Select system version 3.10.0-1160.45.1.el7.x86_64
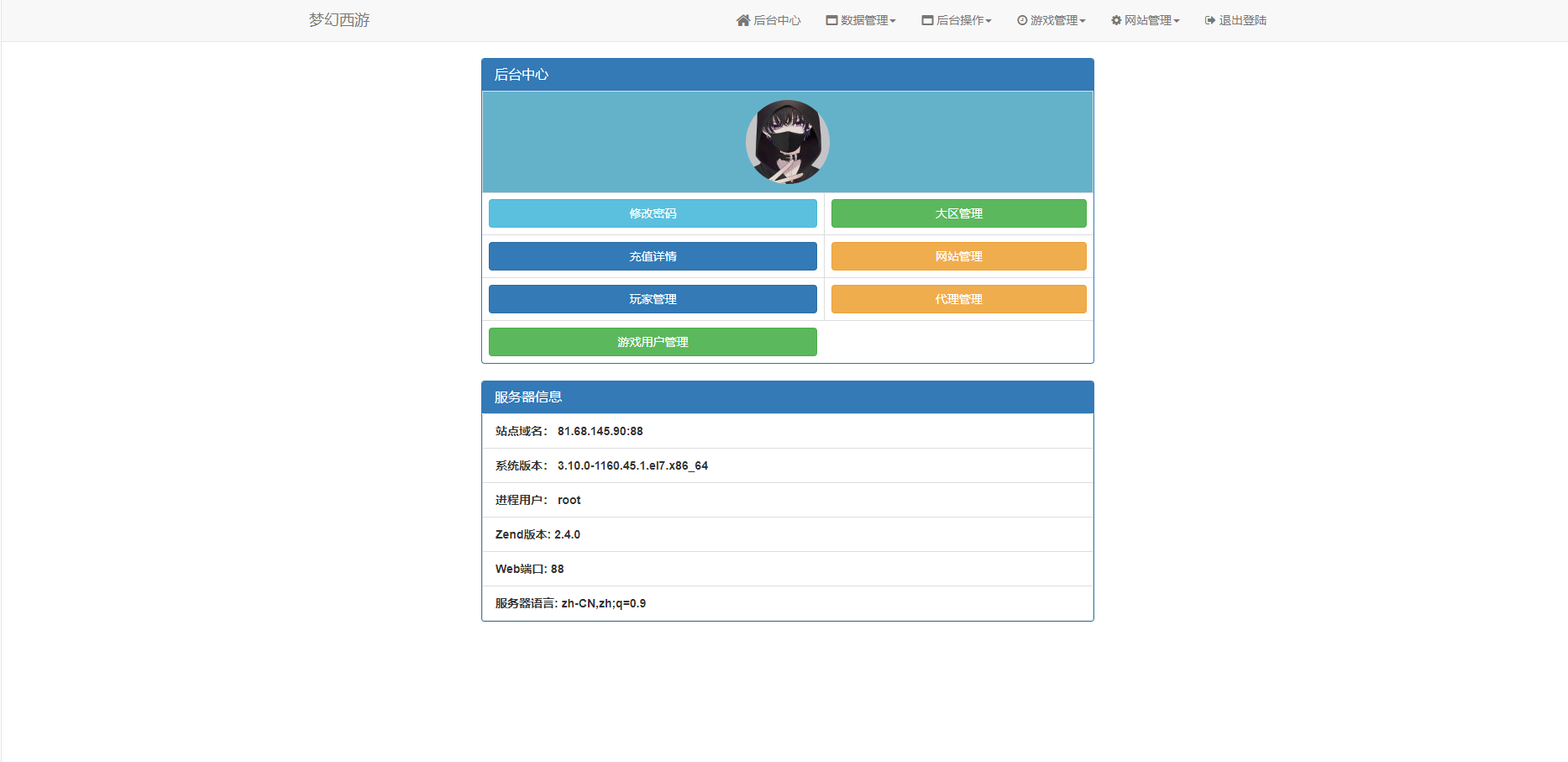The height and width of the screenshot is (762, 1568). click(x=632, y=465)
